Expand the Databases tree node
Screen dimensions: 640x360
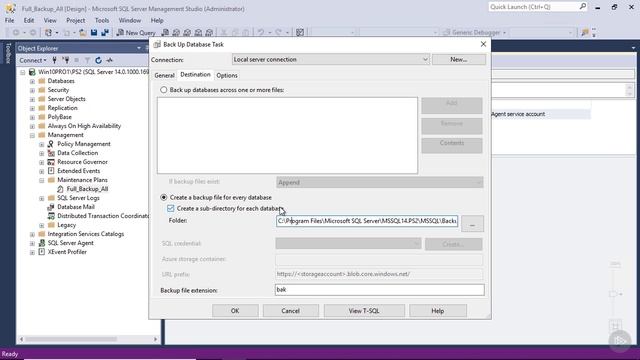tap(32, 81)
